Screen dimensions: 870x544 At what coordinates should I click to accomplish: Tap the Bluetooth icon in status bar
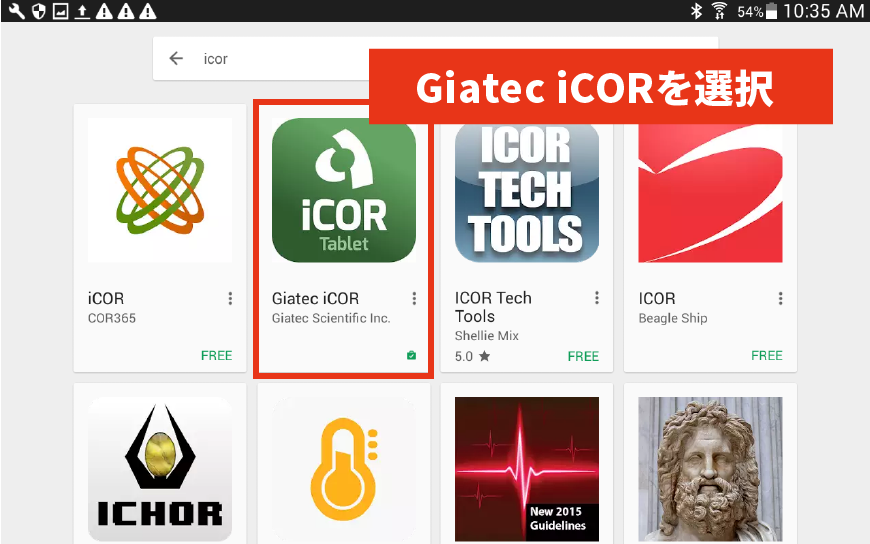(696, 11)
